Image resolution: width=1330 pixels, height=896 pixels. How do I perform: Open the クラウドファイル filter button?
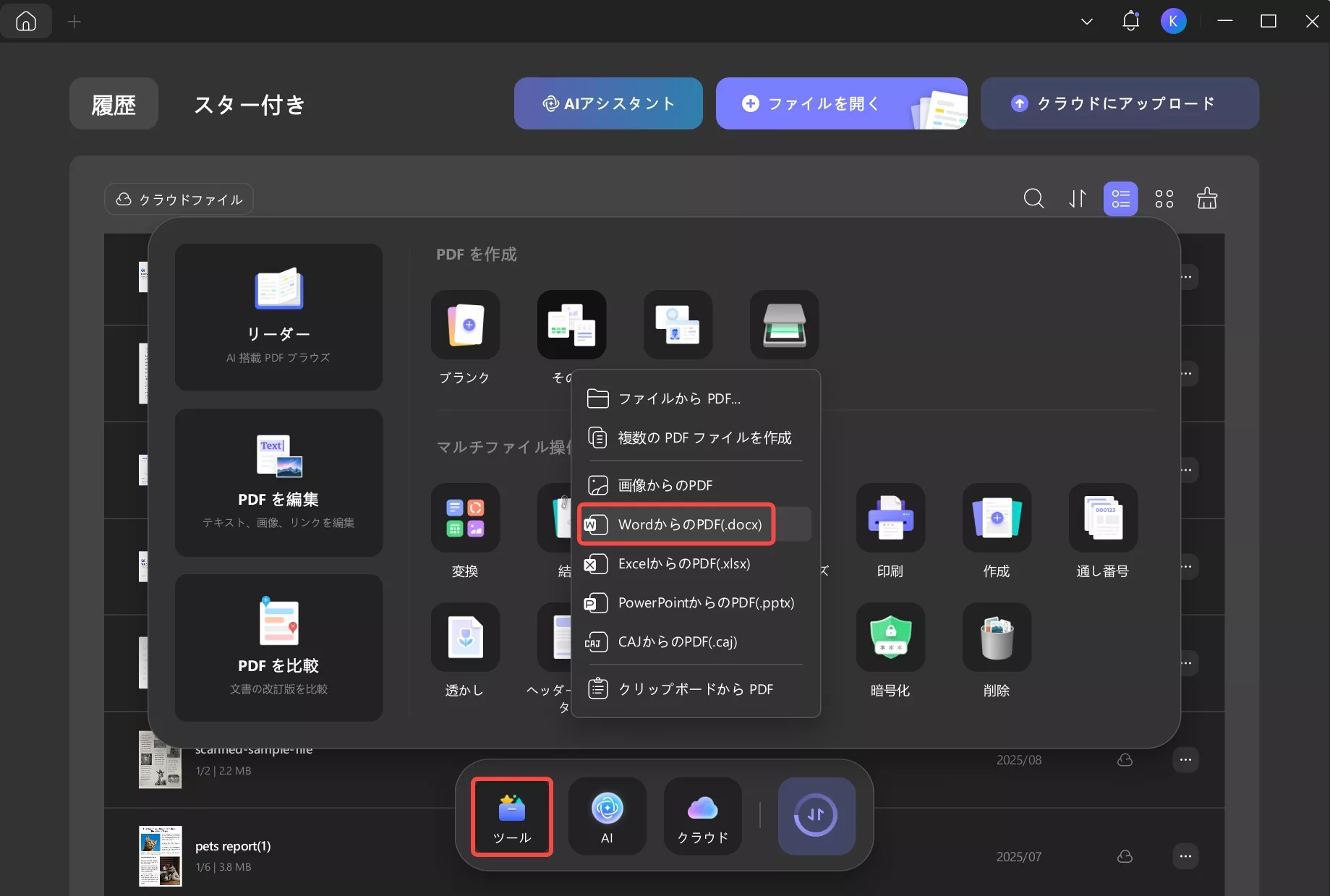click(179, 199)
